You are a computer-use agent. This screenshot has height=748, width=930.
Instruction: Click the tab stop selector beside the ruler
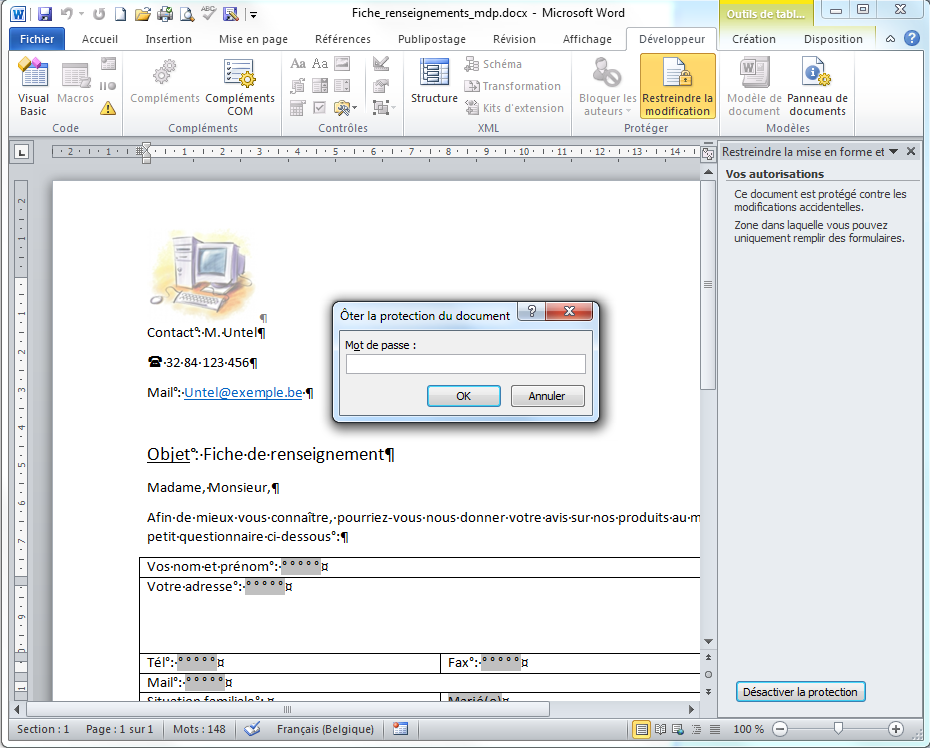[21, 152]
